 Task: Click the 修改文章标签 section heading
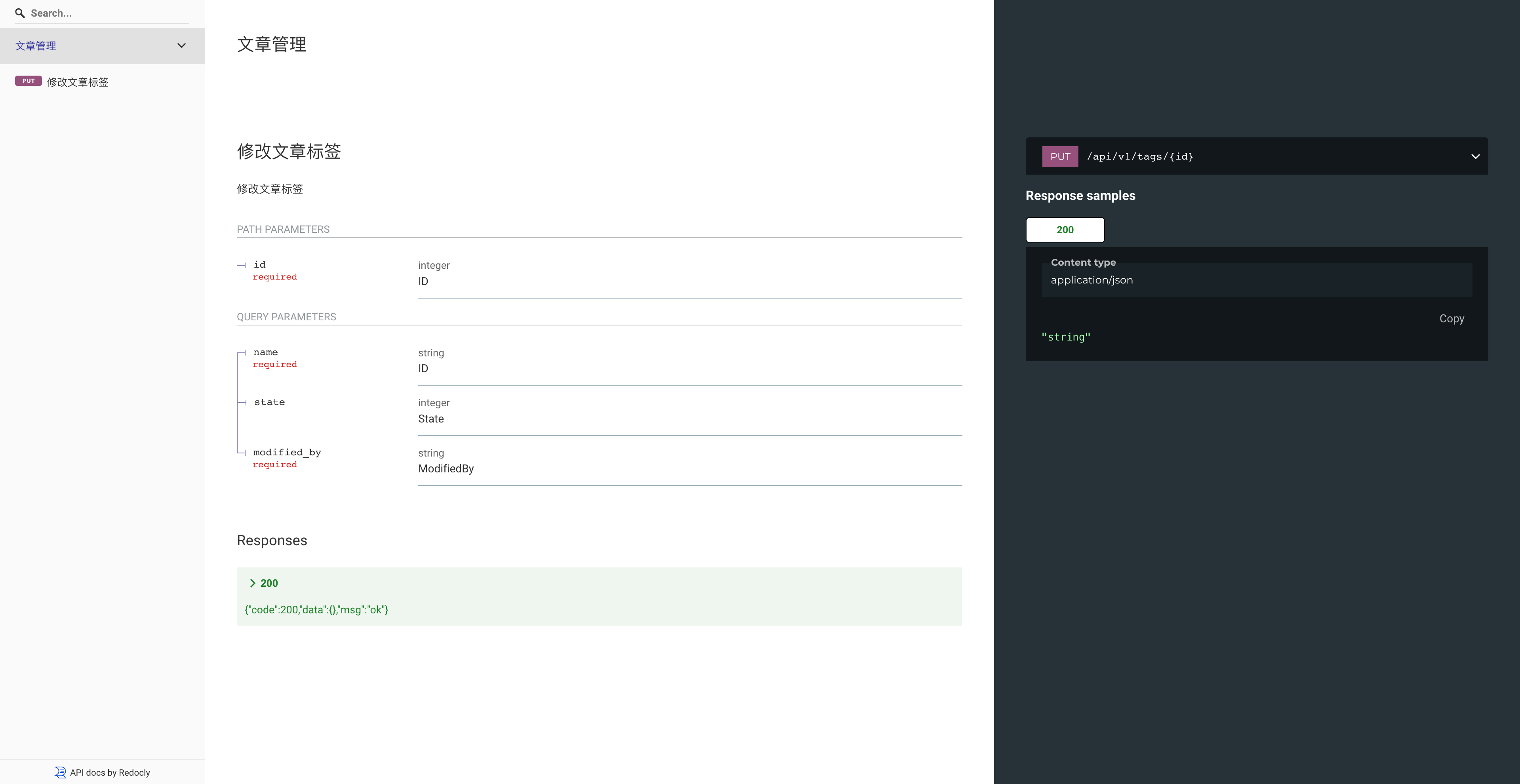(289, 152)
